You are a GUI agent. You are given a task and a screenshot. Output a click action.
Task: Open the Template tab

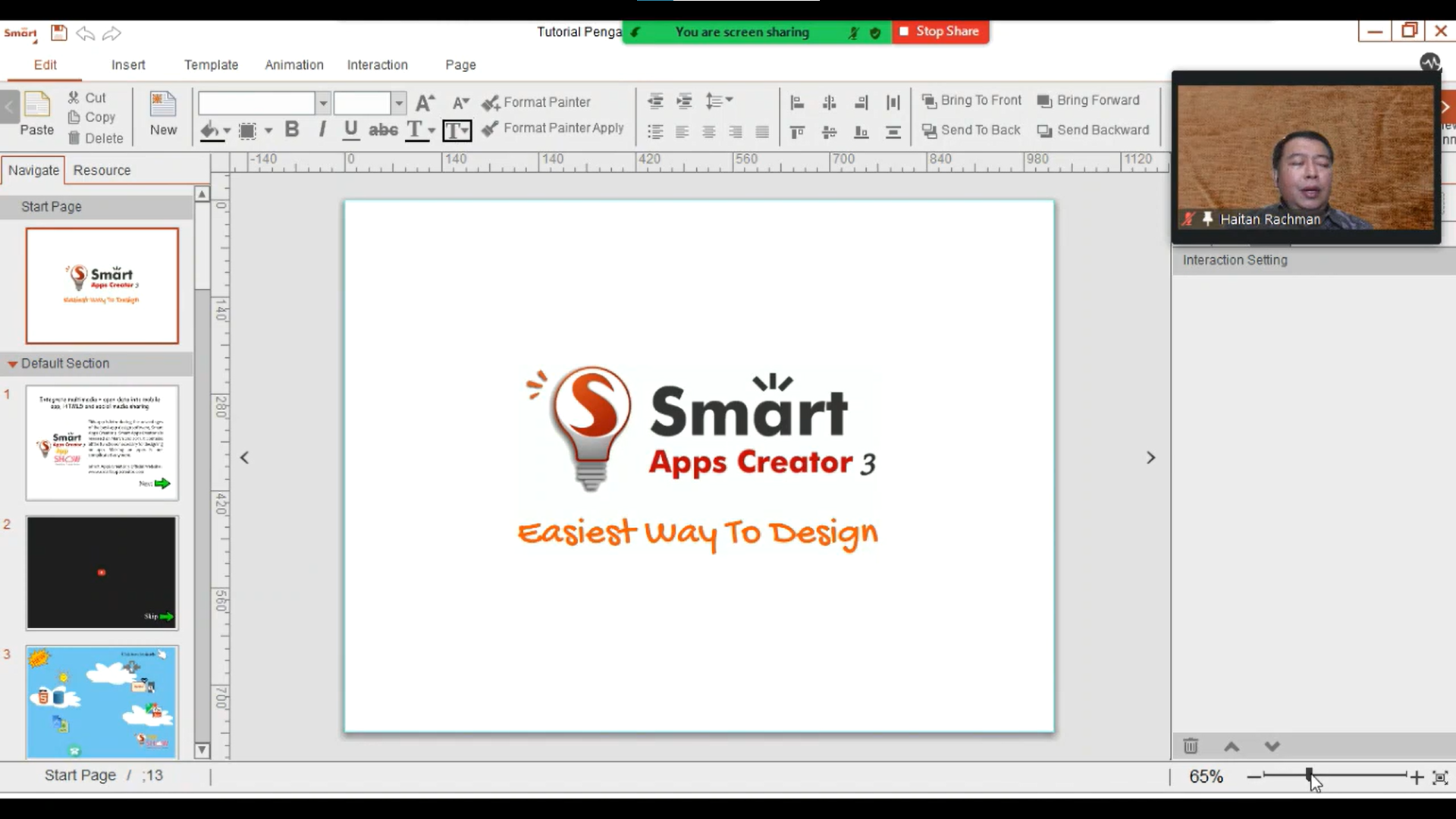coord(211,65)
